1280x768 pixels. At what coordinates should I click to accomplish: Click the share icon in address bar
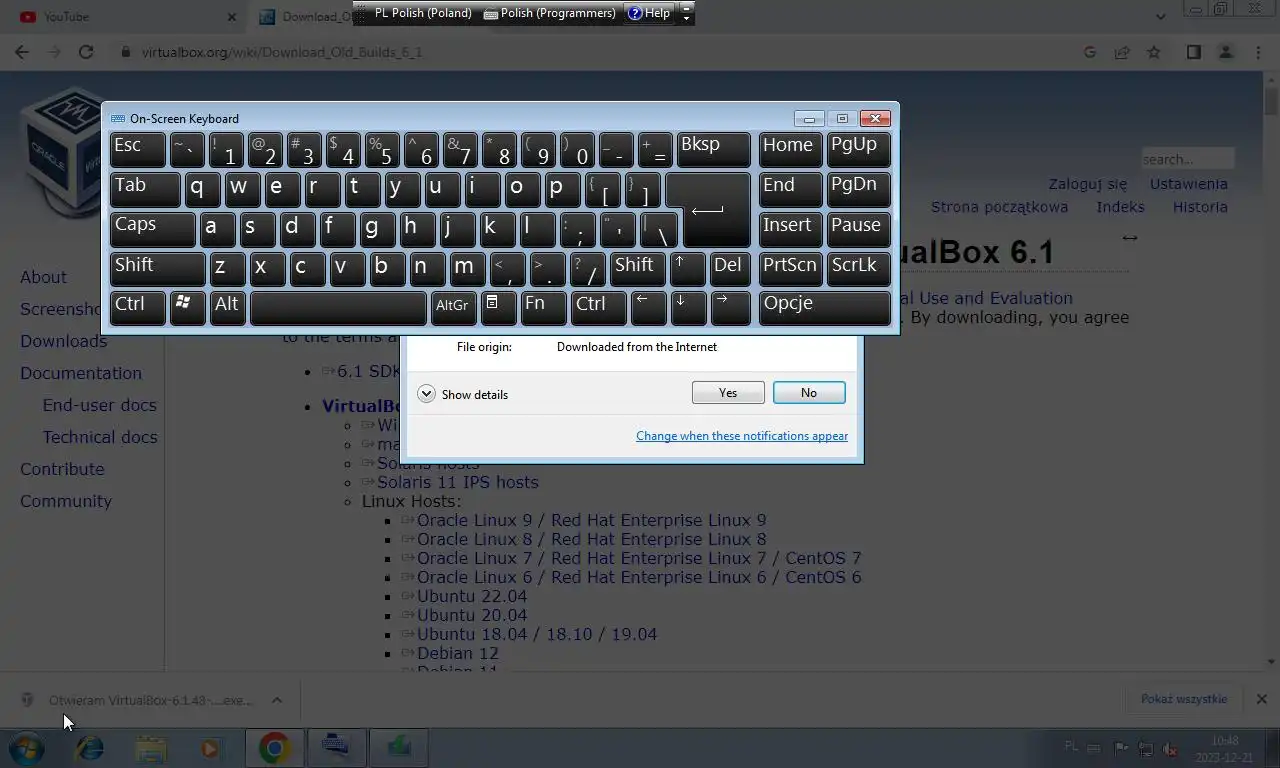(x=1122, y=52)
